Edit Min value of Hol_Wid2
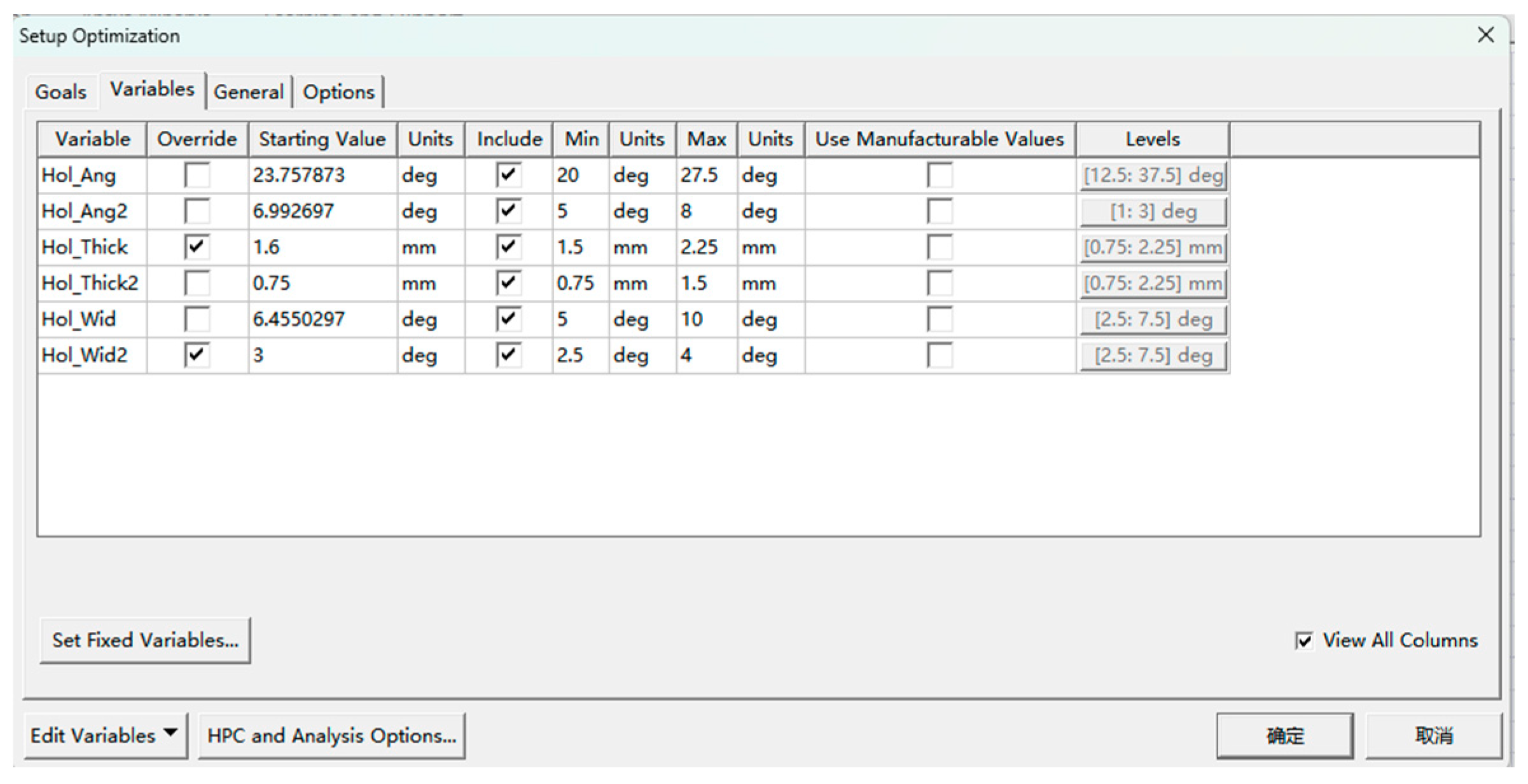The height and width of the screenshot is (784, 1528). 579,355
